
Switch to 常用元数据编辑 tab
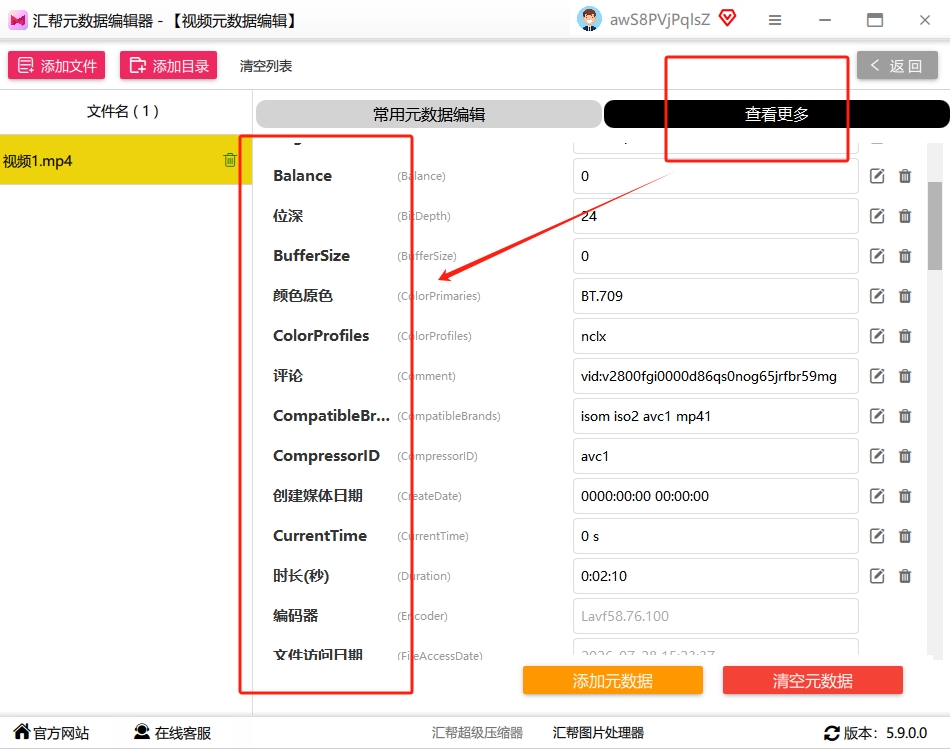(428, 114)
